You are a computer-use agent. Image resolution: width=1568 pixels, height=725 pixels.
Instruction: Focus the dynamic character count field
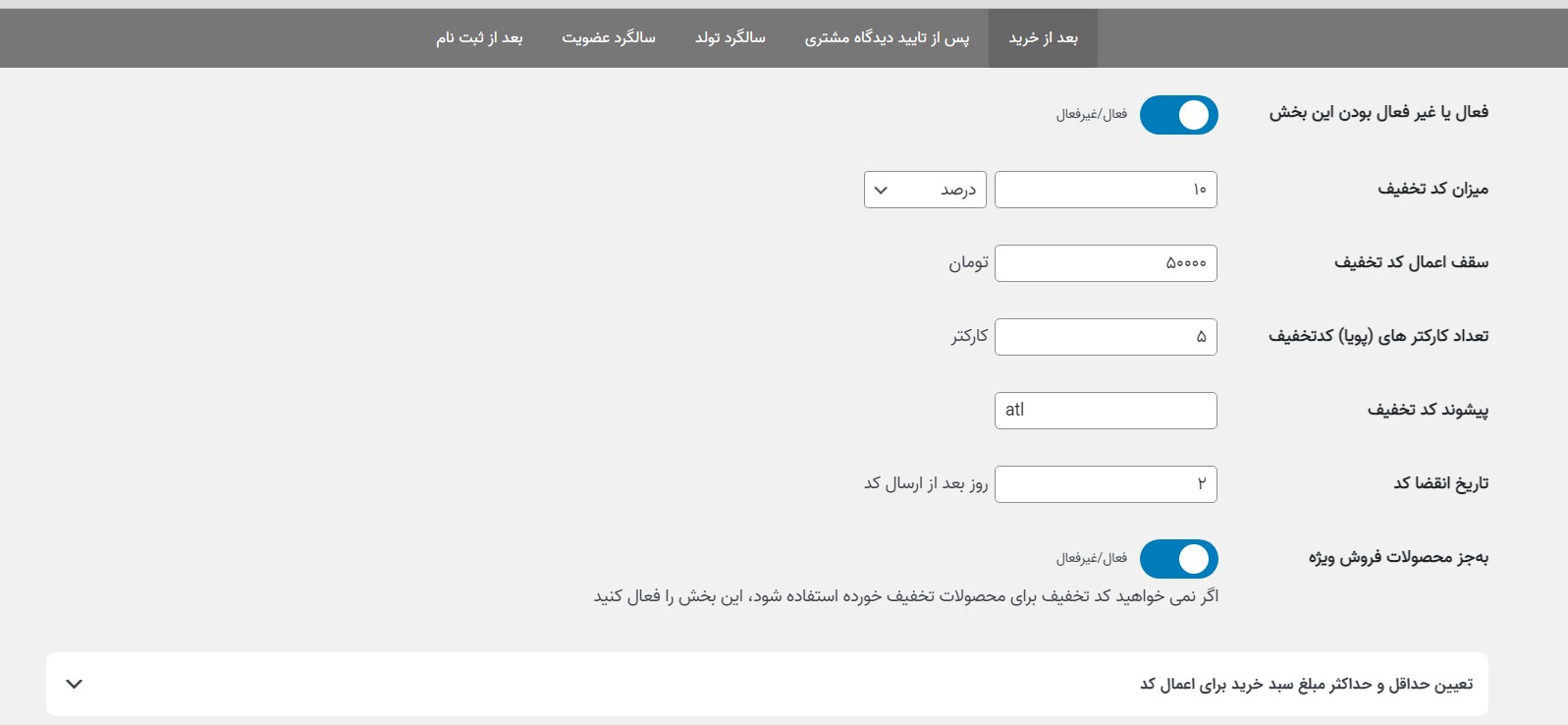1106,337
